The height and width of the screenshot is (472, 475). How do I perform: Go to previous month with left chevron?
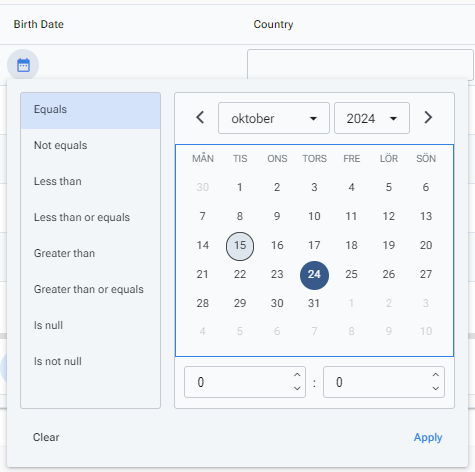pyautogui.click(x=200, y=117)
